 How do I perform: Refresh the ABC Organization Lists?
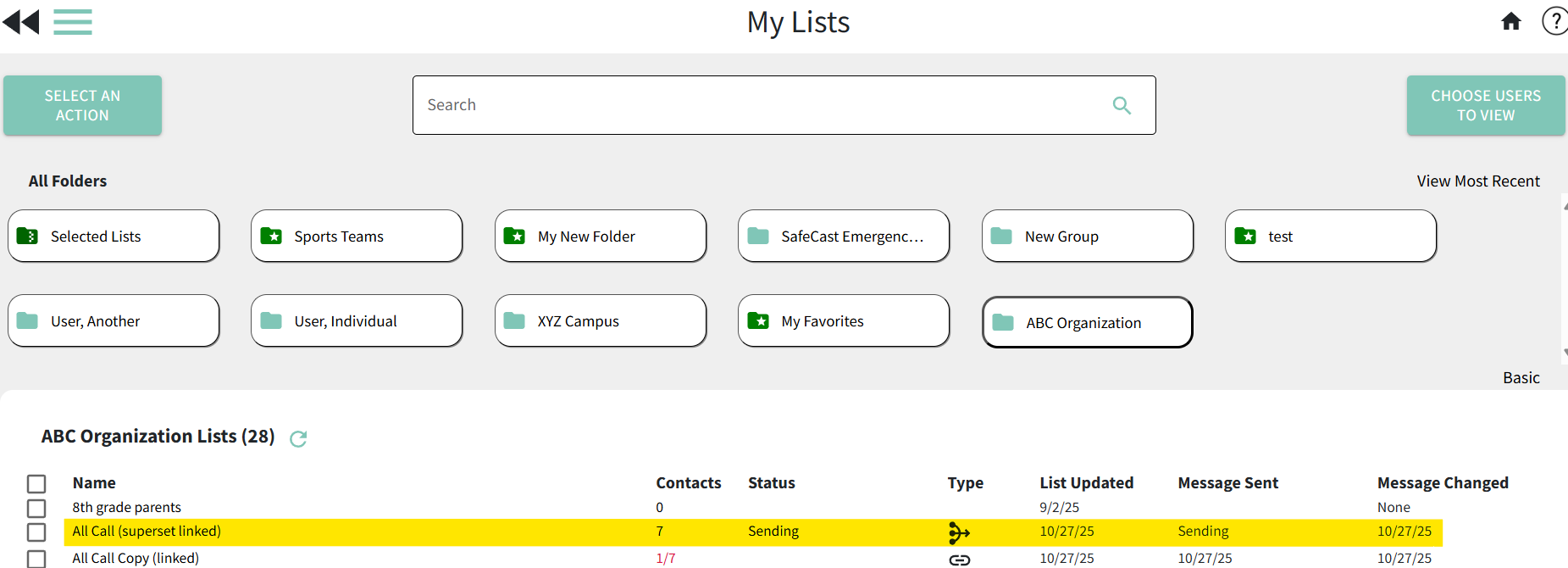click(298, 438)
